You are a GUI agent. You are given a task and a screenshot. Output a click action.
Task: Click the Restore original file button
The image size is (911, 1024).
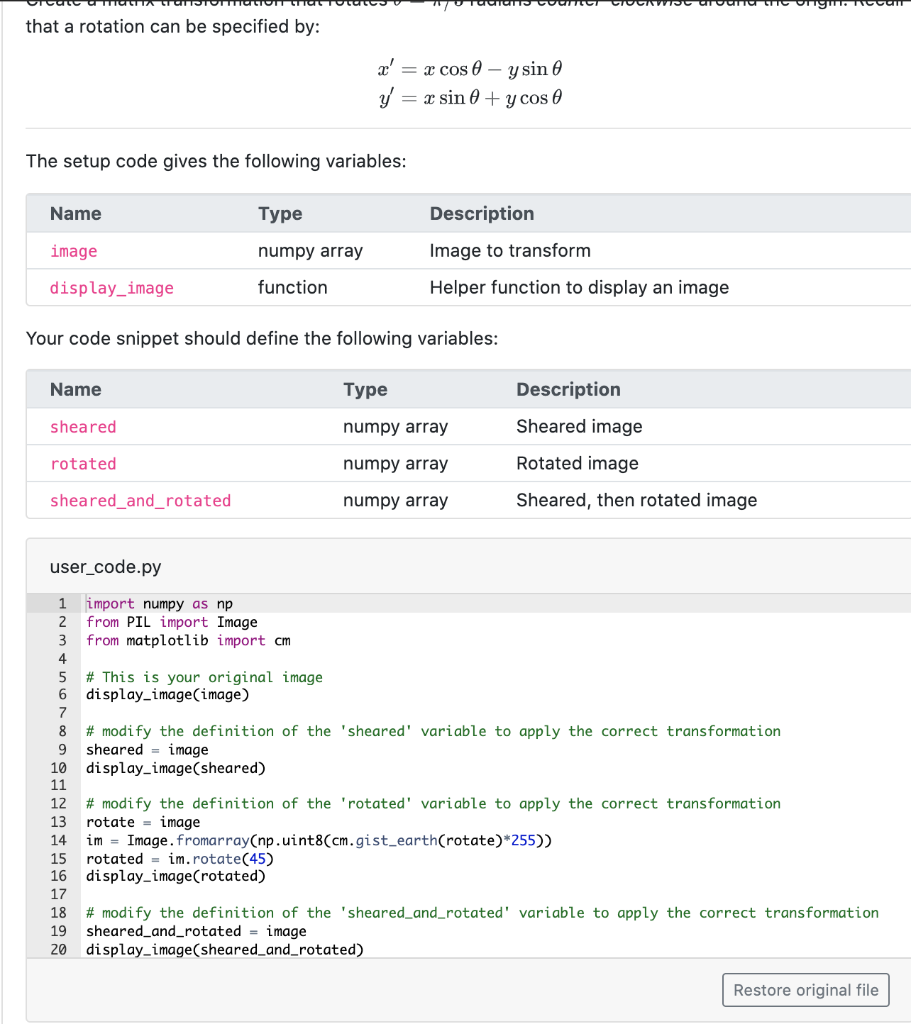click(x=805, y=990)
